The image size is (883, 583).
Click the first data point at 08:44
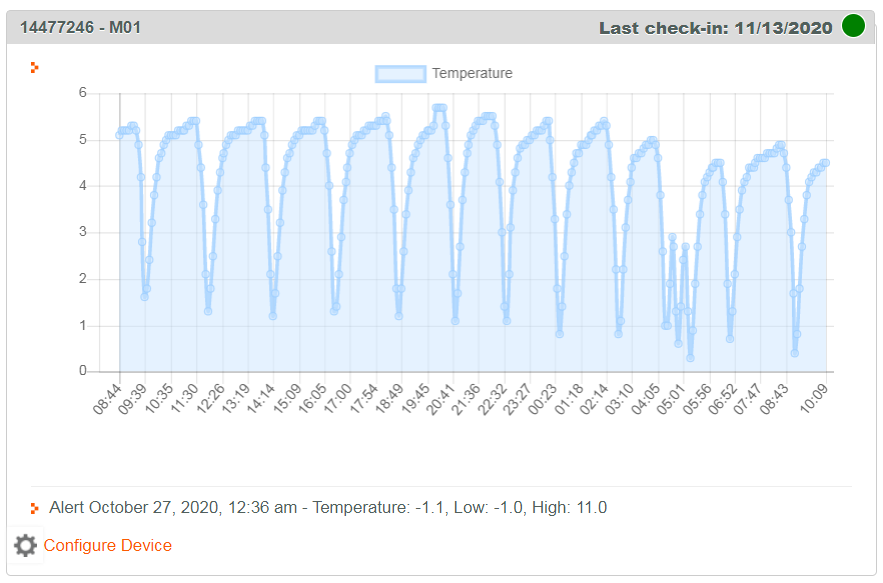click(x=120, y=135)
